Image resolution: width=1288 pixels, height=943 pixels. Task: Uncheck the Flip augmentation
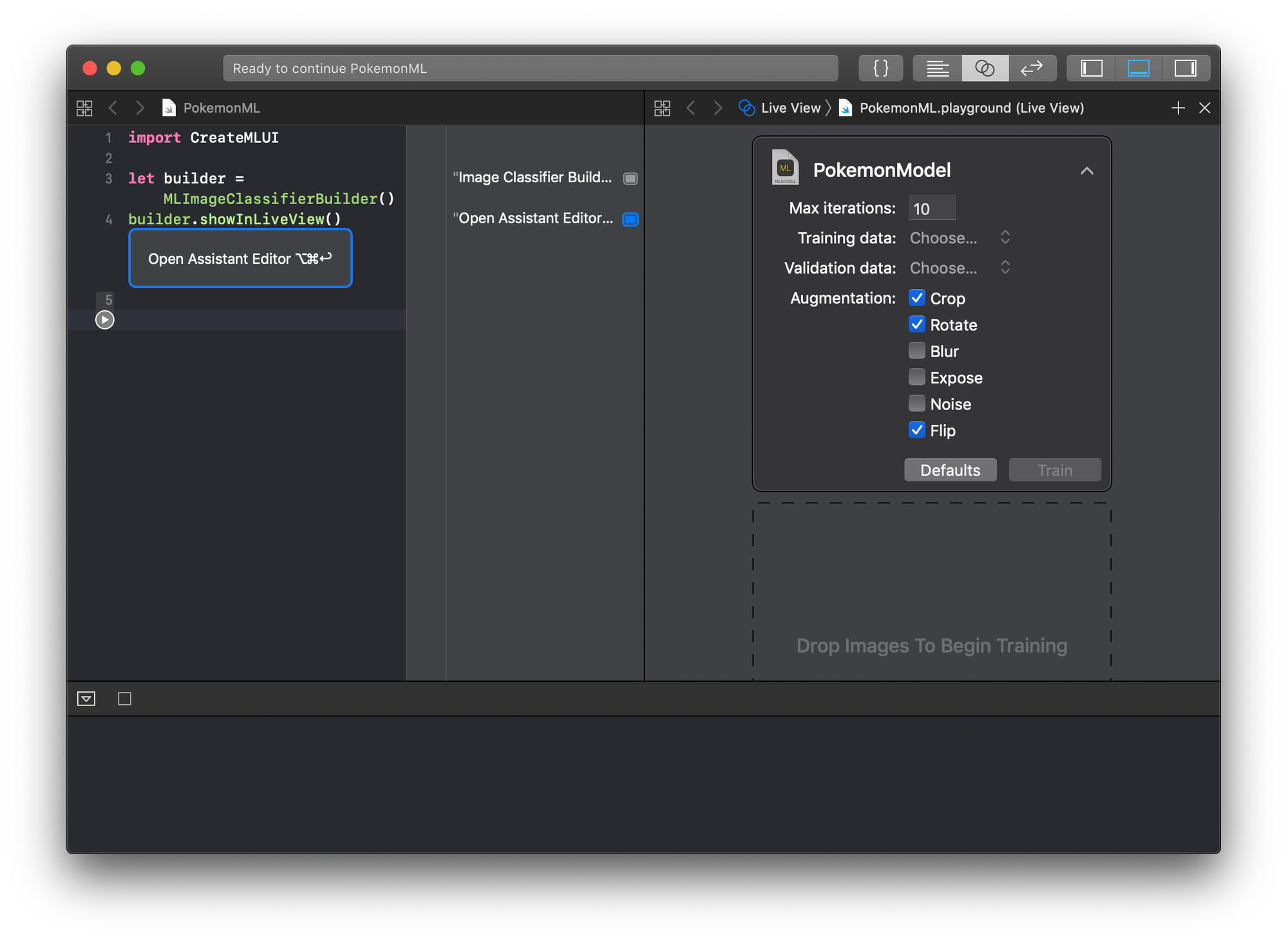tap(917, 430)
